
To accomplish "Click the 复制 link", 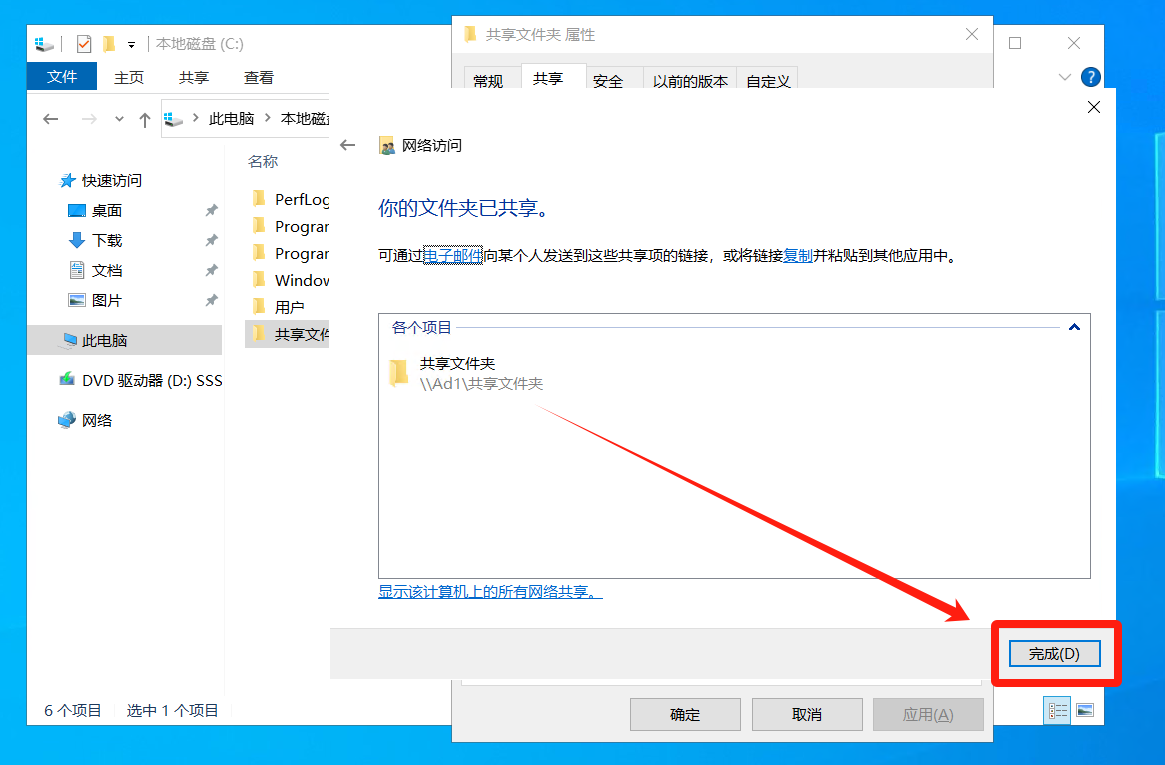I will point(797,255).
